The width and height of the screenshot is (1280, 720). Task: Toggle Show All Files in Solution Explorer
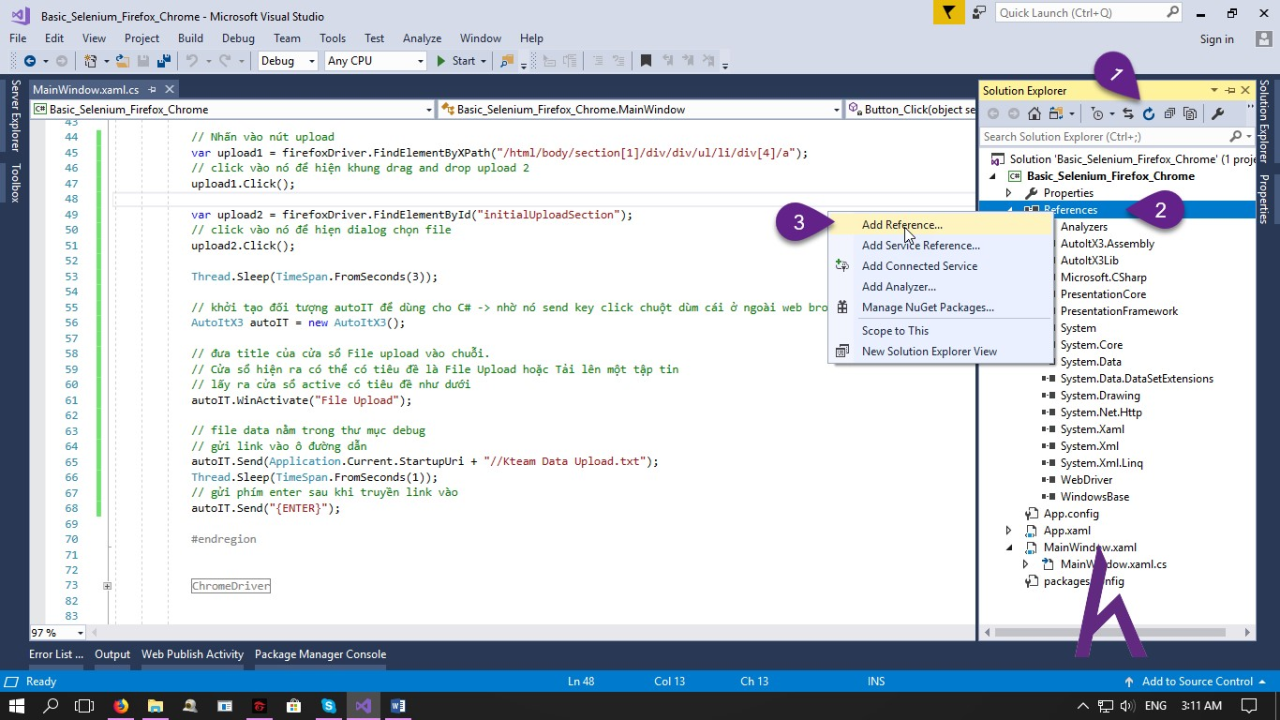1190,114
